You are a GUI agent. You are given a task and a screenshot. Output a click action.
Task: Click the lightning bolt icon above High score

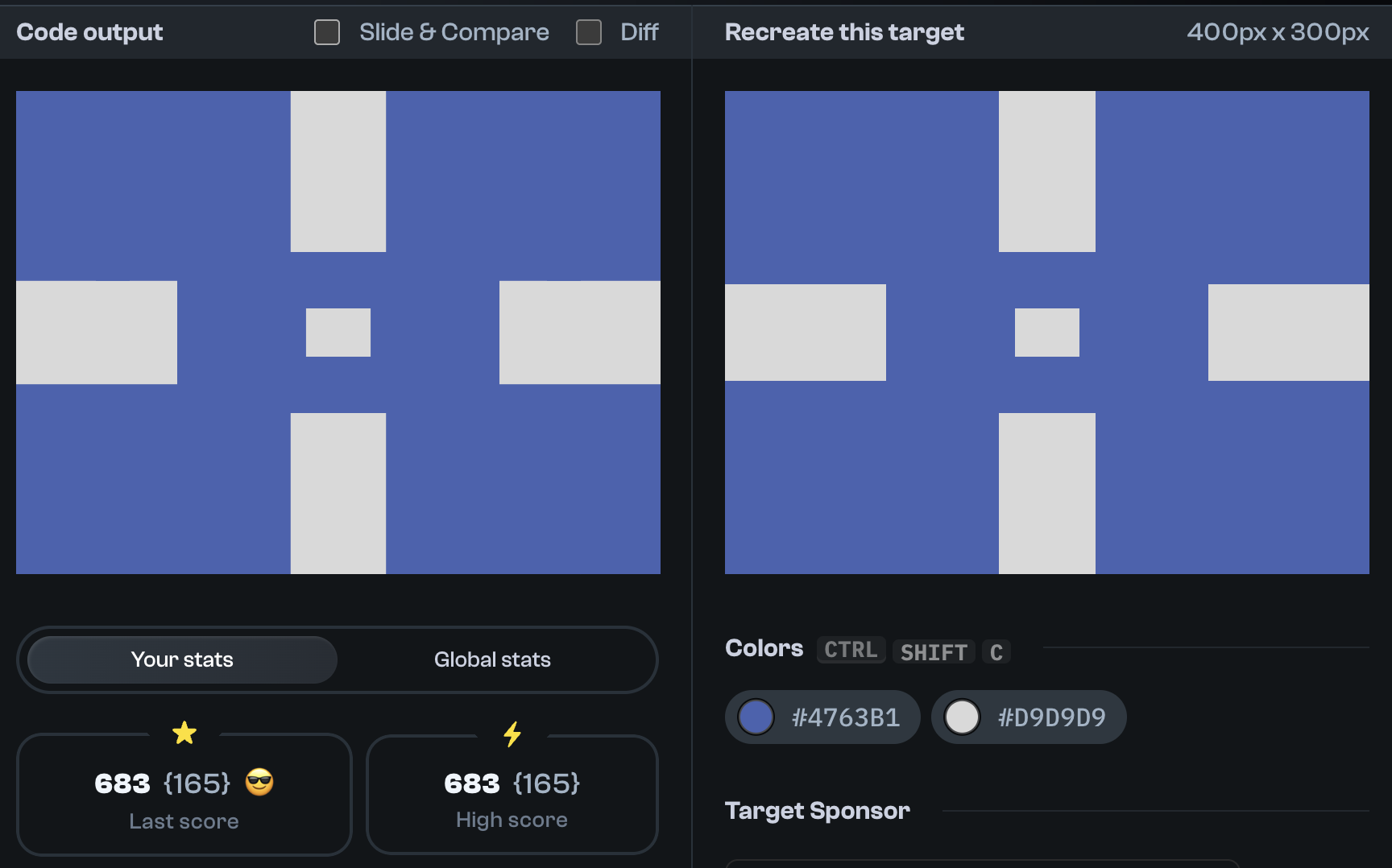[x=512, y=734]
